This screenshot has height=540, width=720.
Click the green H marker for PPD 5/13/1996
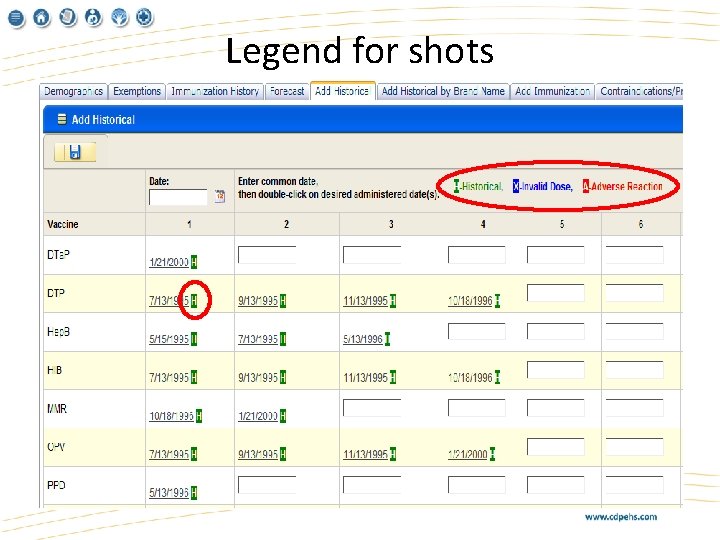[194, 493]
